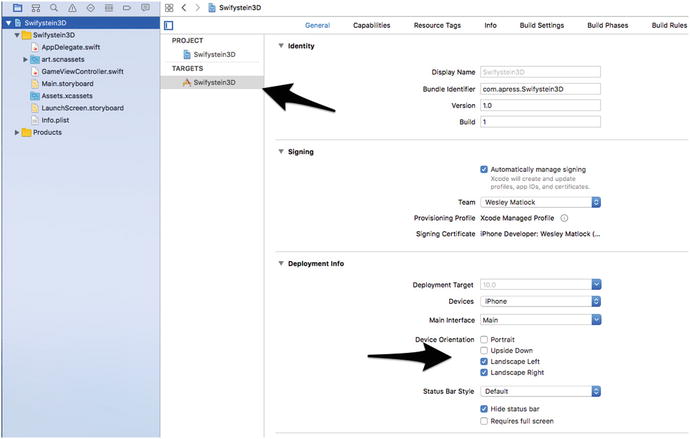Click the Main.storyboard file icon
The image size is (690, 439).
[35, 84]
